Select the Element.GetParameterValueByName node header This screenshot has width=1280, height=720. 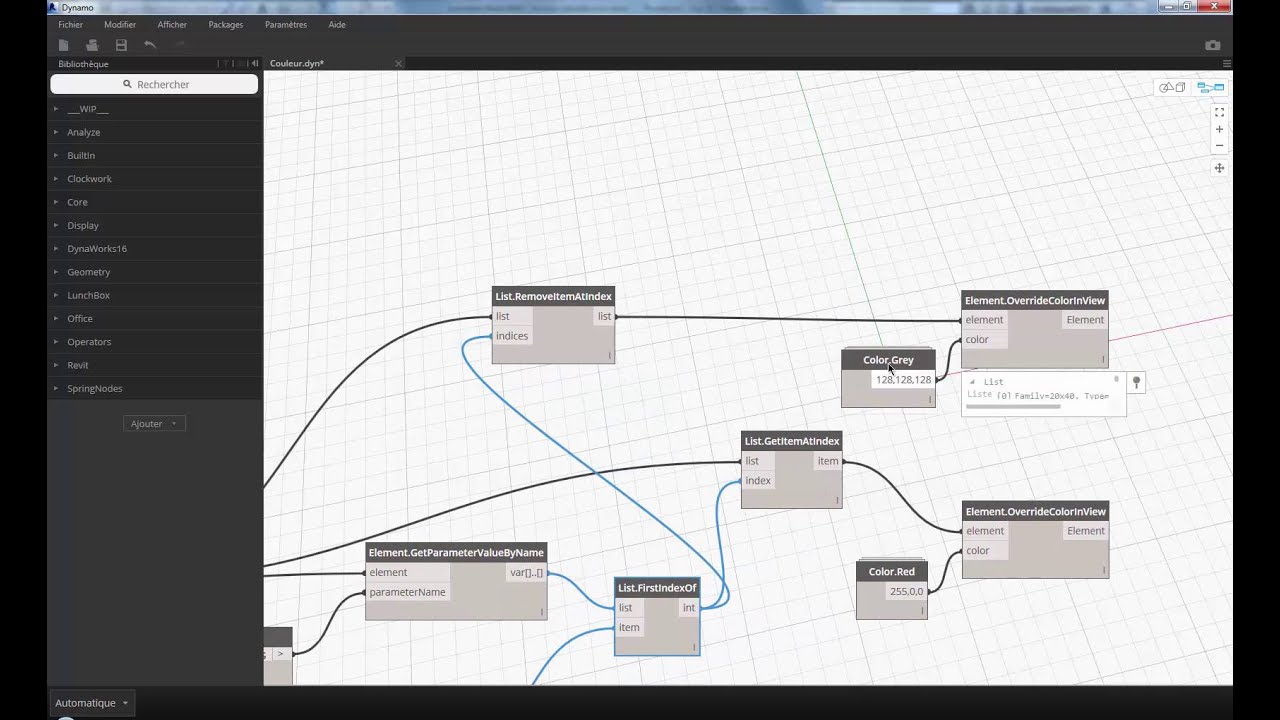pyautogui.click(x=456, y=552)
